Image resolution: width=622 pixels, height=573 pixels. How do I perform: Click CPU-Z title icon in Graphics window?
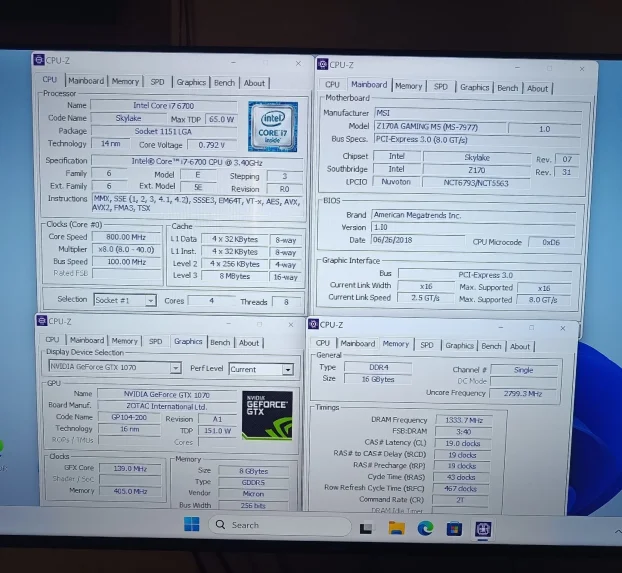(42, 321)
